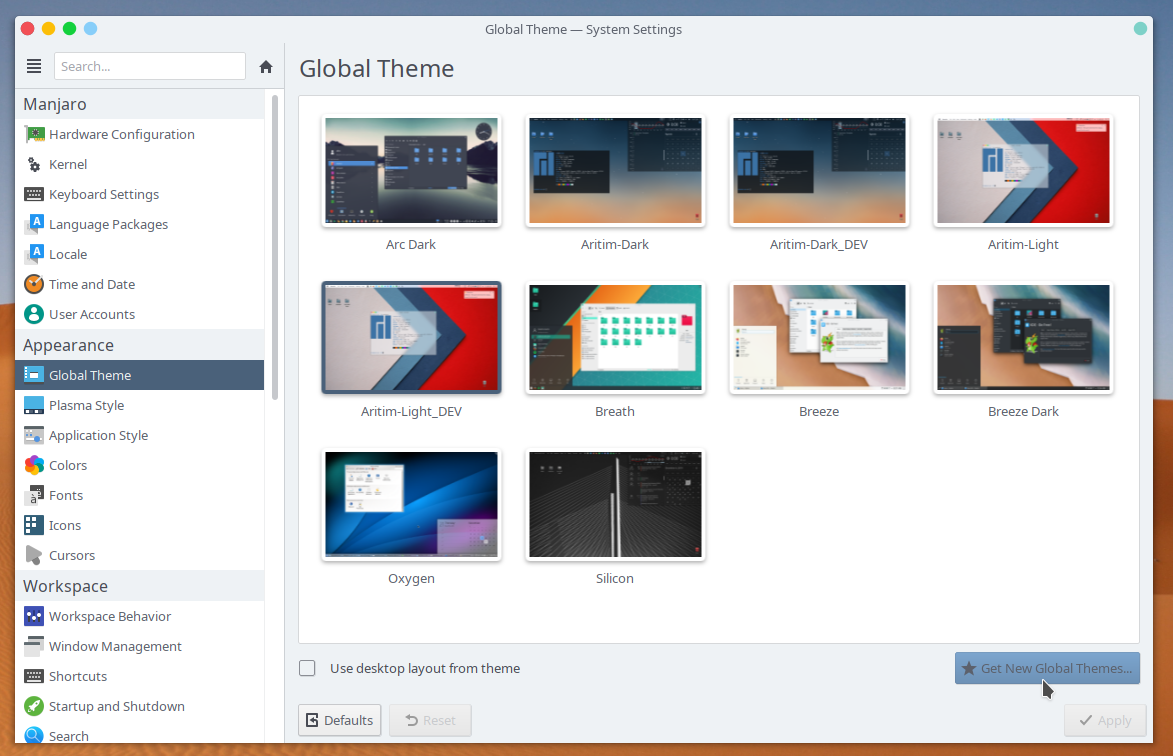Click the Global Theme sidebar icon
The width and height of the screenshot is (1173, 756).
34,375
